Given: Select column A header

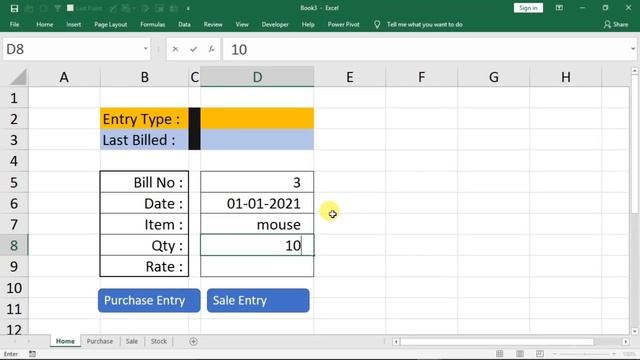Looking at the screenshot, I should [x=64, y=77].
